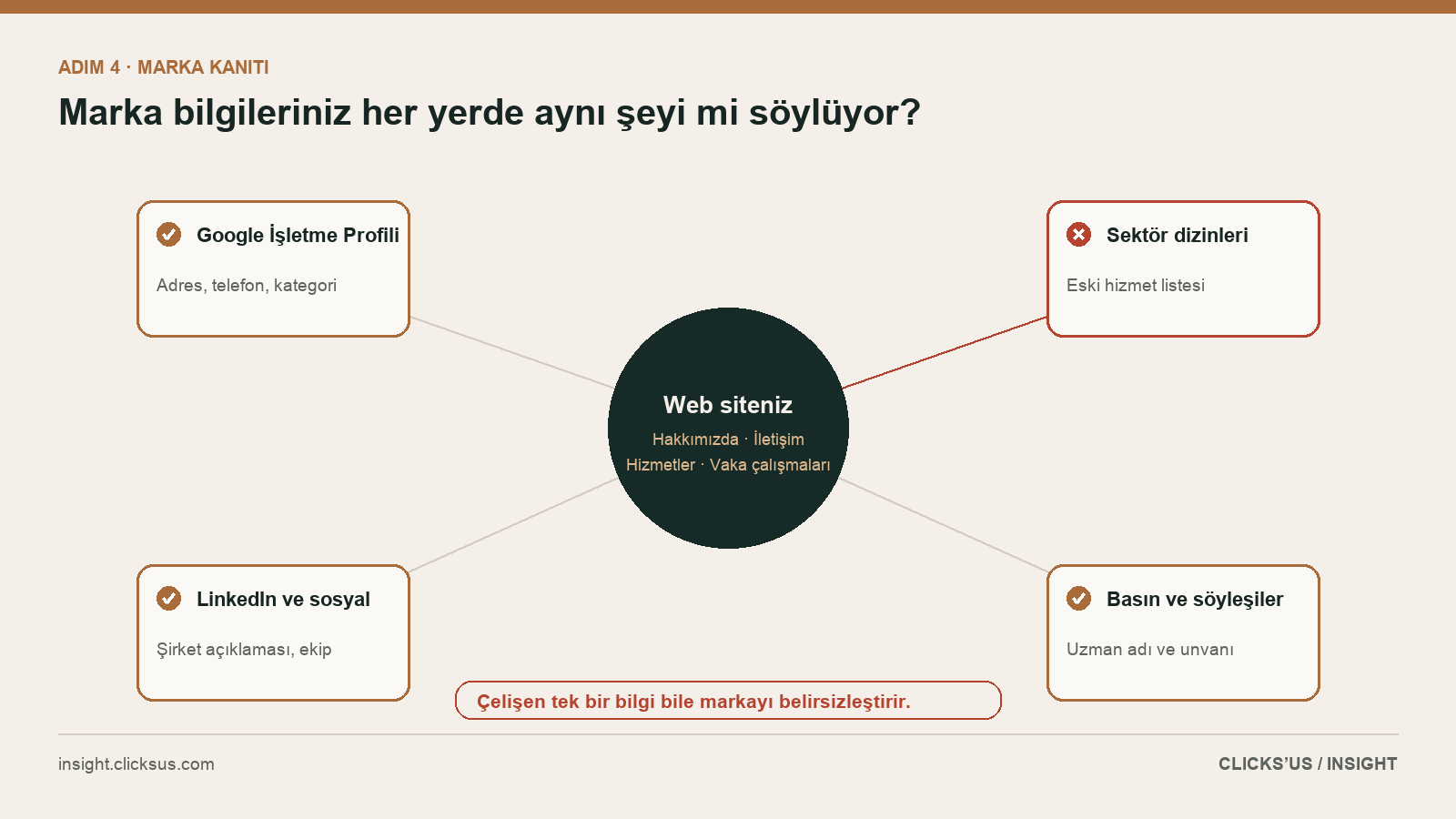
Task: Open the insight.clicksus.com footer link
Action: coord(136,764)
